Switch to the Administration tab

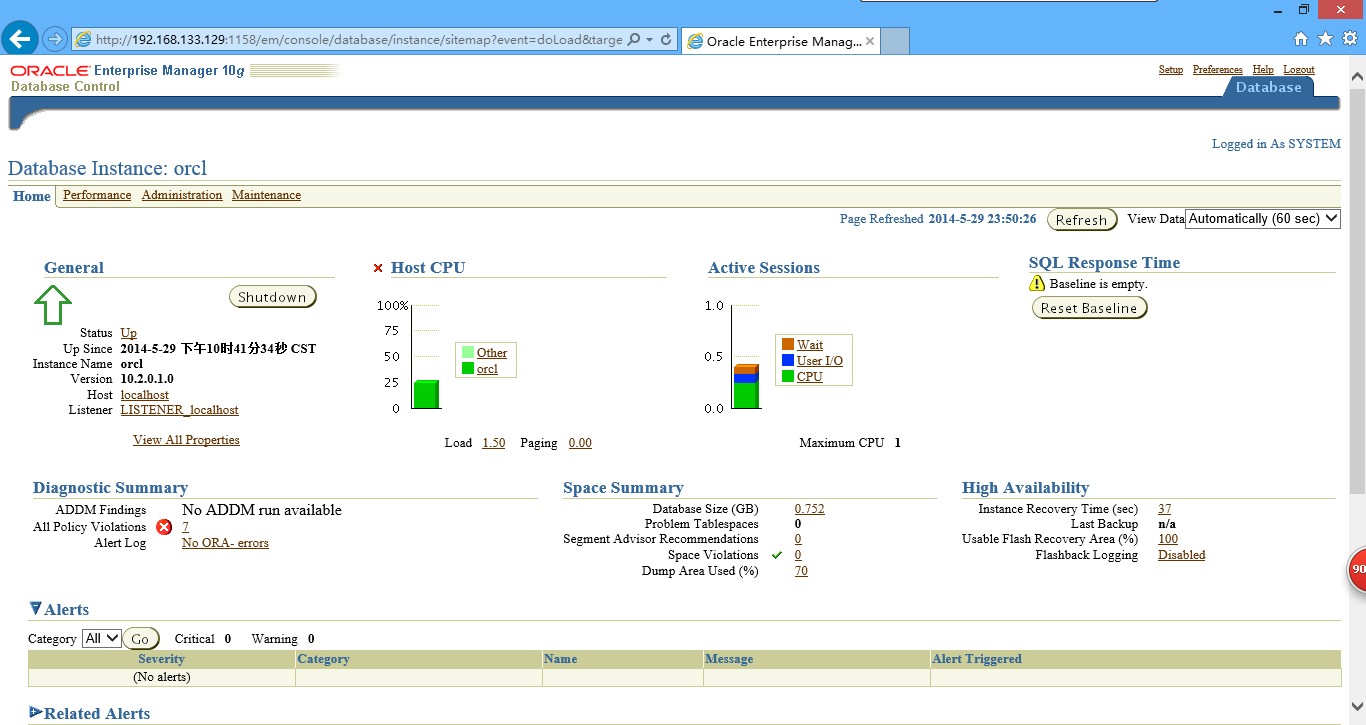click(182, 195)
